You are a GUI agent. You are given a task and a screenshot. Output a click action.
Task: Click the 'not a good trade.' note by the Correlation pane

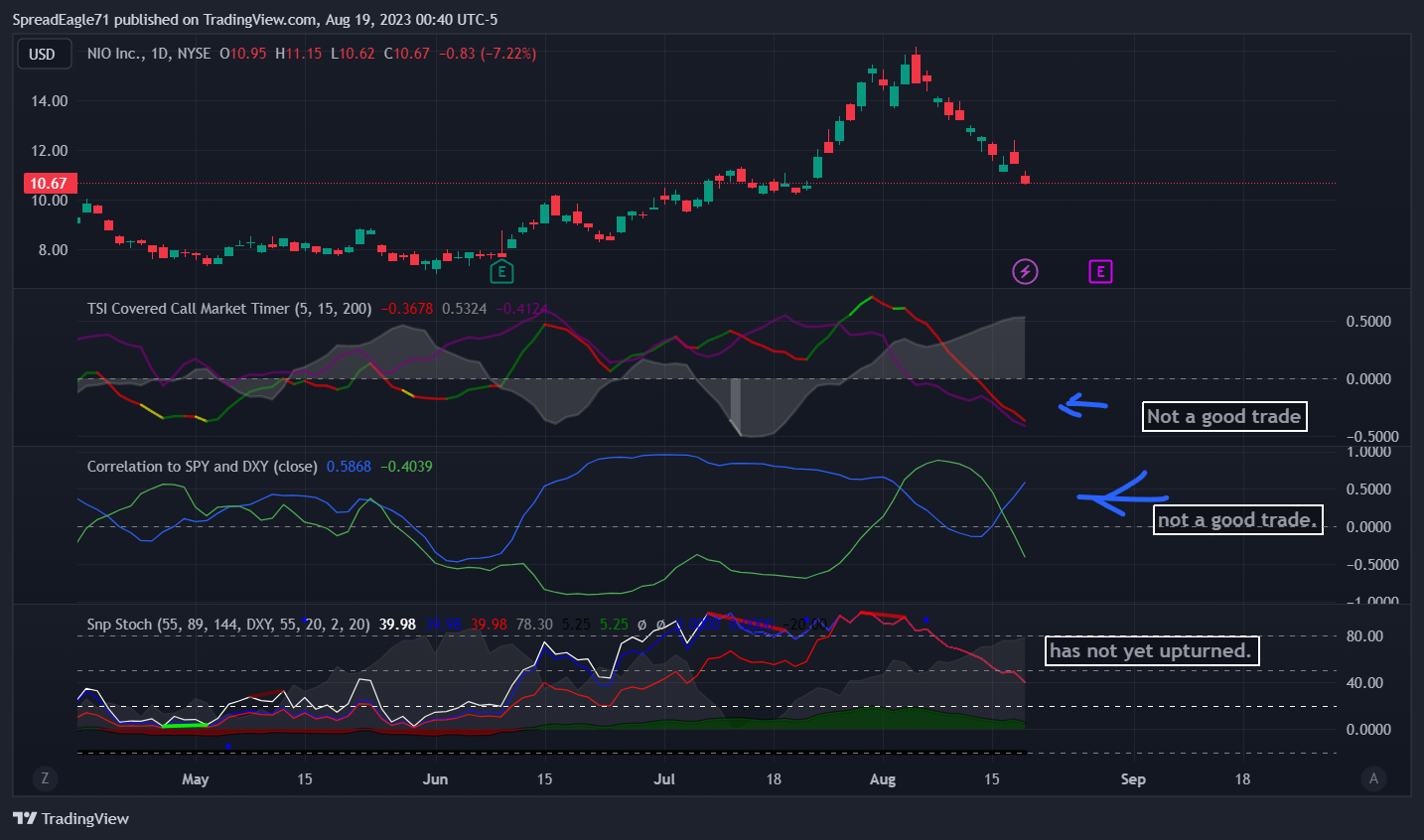click(1238, 520)
